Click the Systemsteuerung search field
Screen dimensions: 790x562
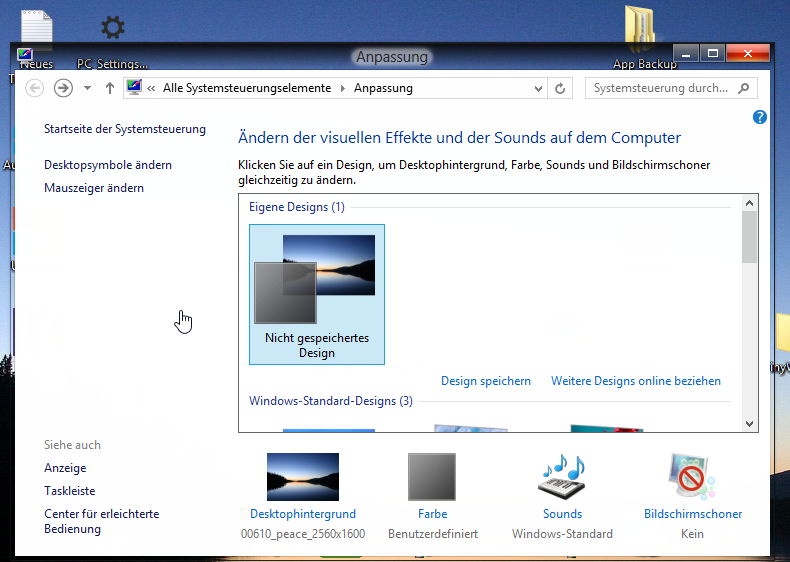671,88
